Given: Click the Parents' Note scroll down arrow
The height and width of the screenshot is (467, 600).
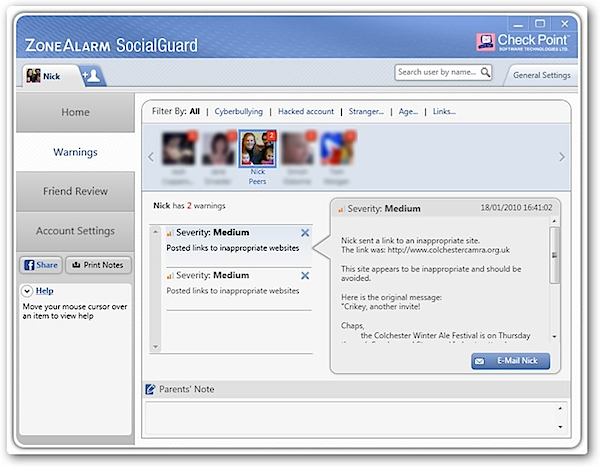Looking at the screenshot, I should pos(560,427).
